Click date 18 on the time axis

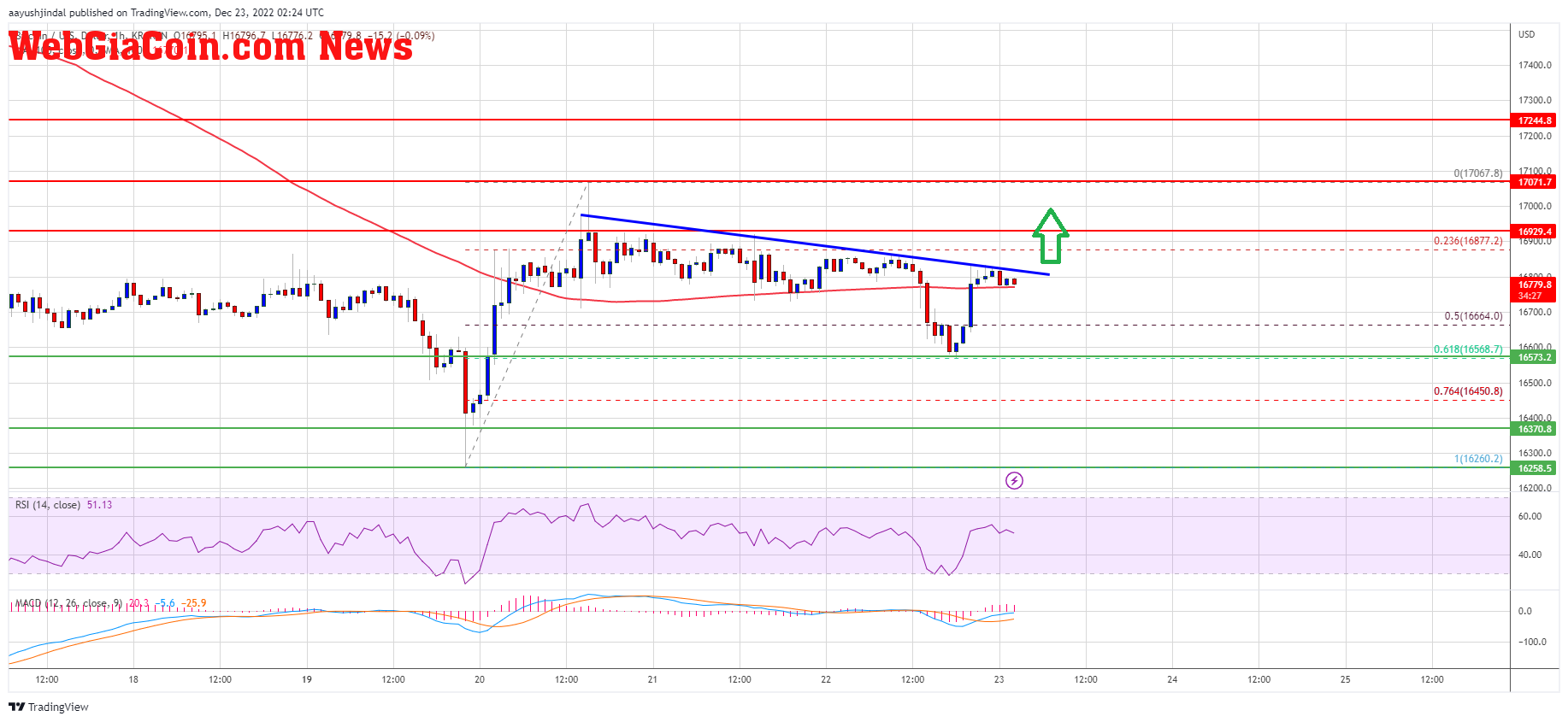tap(133, 679)
